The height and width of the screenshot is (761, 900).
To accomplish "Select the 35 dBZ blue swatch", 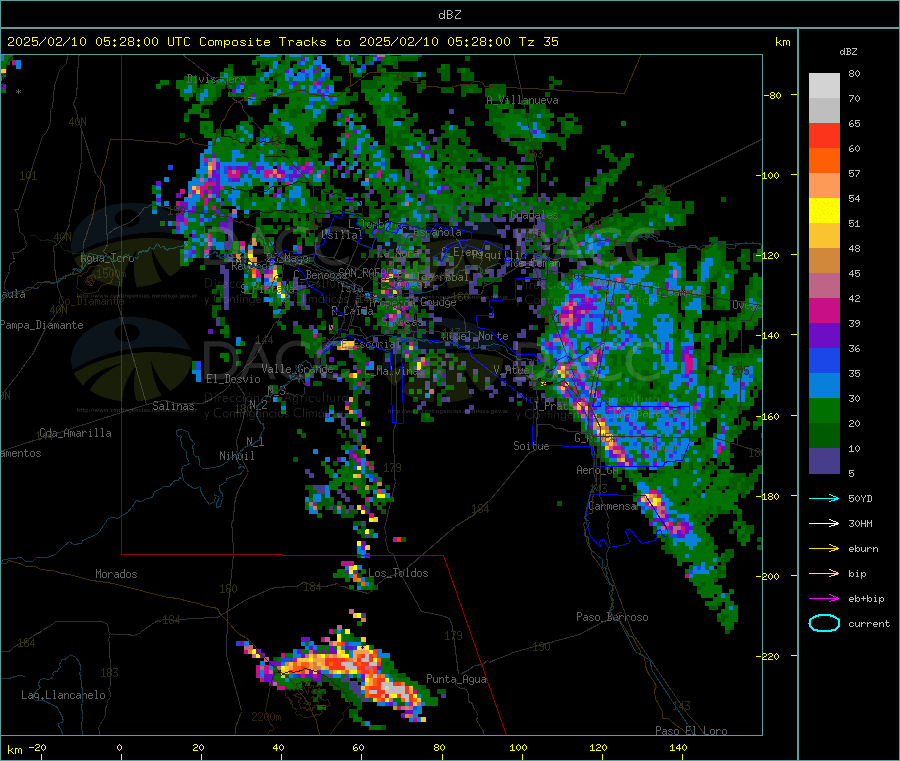I will 824,360.
